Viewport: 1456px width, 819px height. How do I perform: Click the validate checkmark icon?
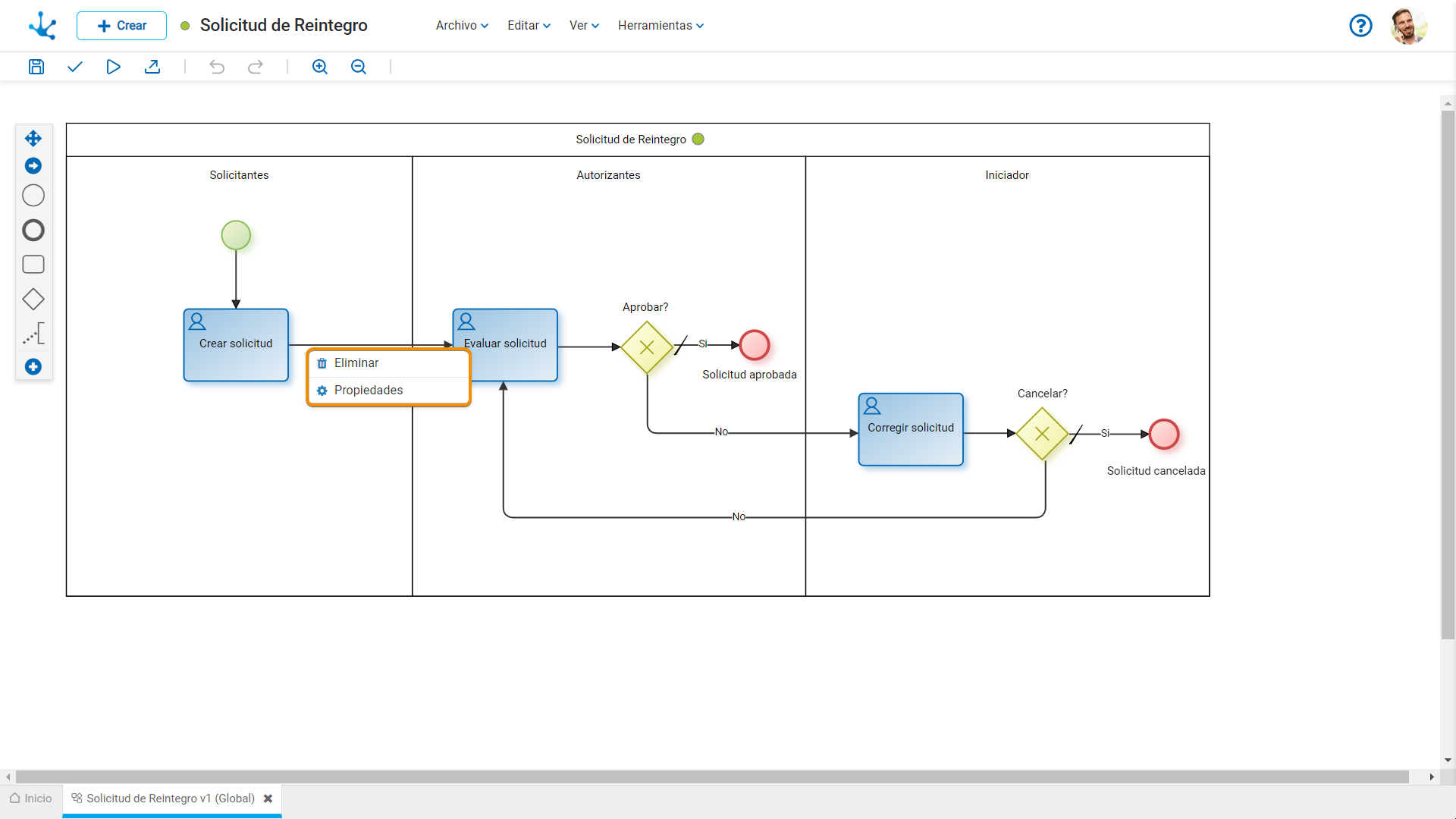tap(74, 67)
